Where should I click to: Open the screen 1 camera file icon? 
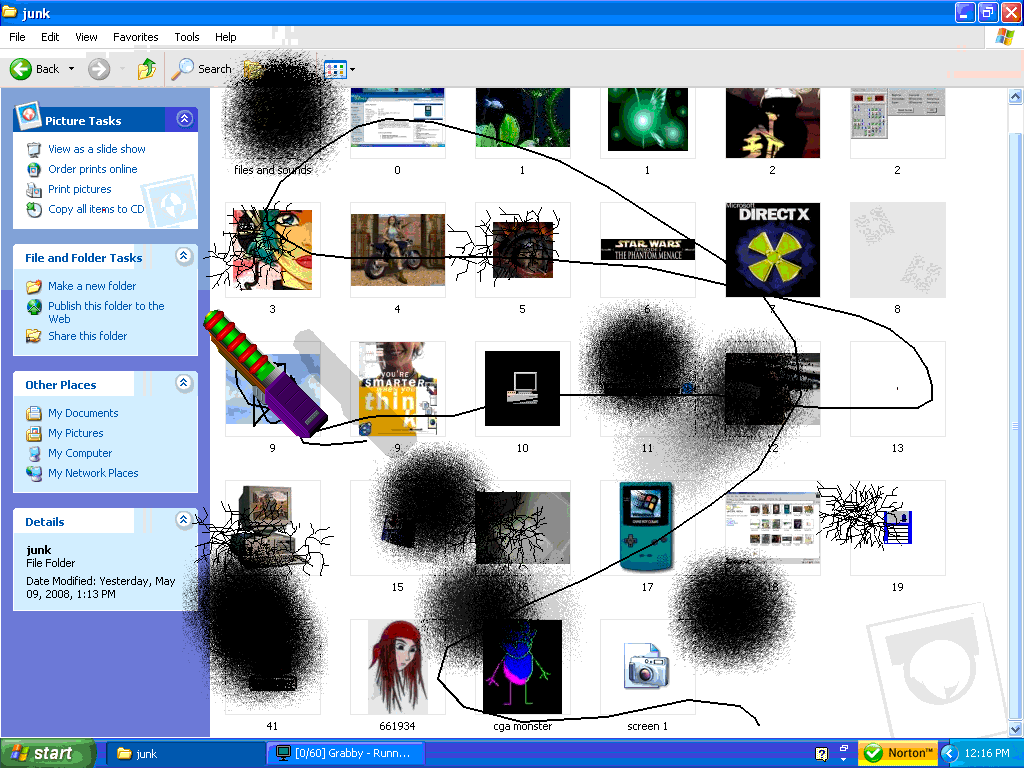click(646, 667)
